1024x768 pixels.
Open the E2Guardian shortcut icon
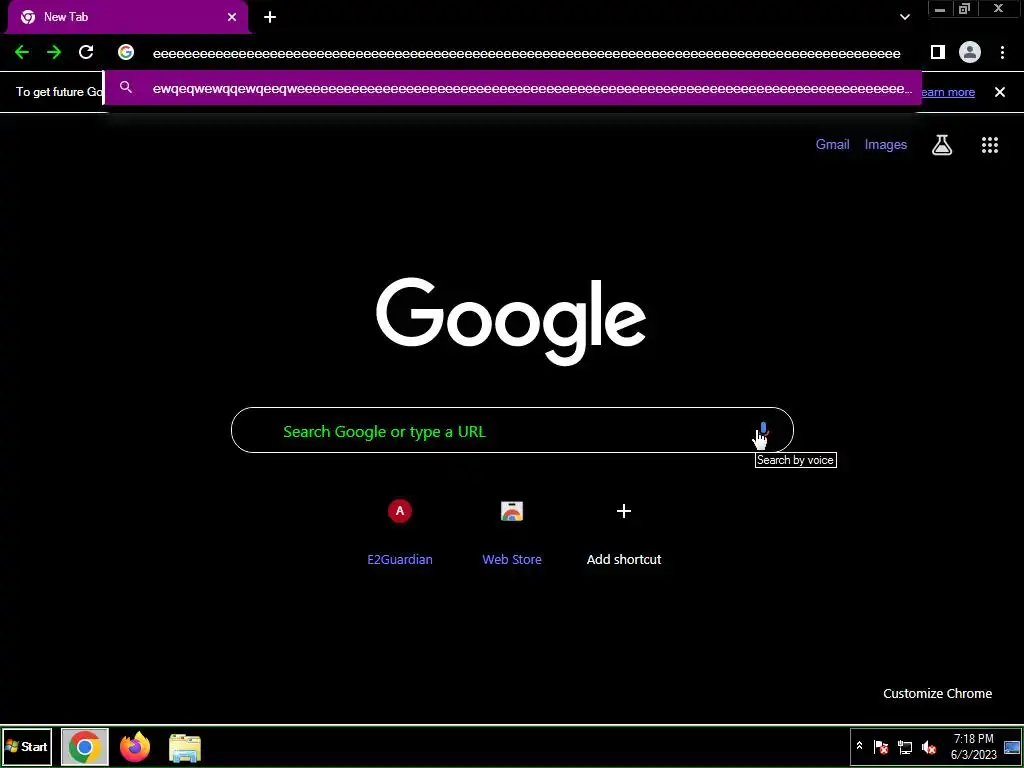(400, 511)
